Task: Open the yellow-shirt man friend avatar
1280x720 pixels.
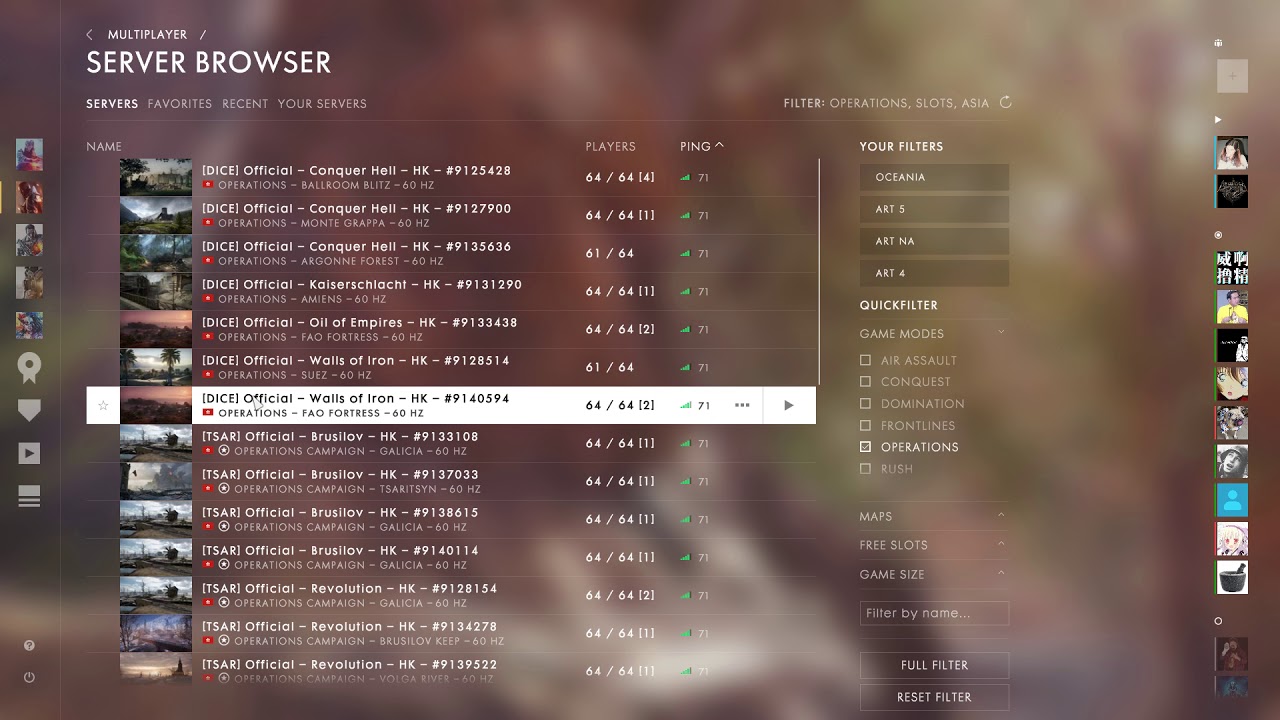Action: pyautogui.click(x=1232, y=307)
